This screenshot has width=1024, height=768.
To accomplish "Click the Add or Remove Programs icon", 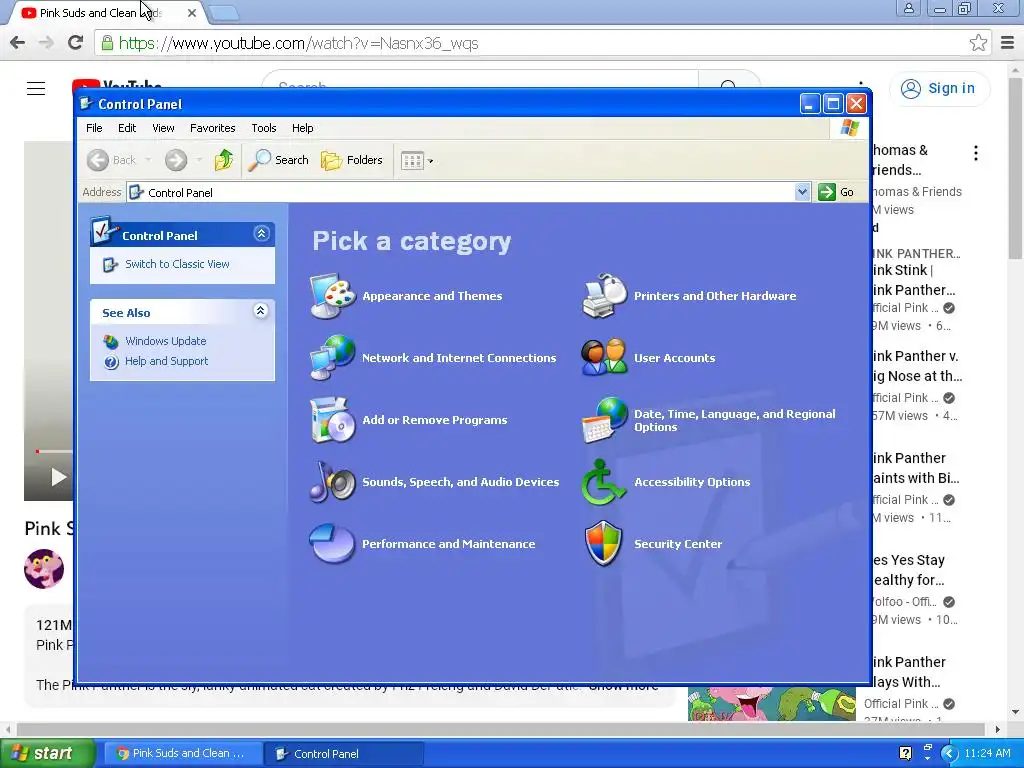I will click(x=332, y=419).
